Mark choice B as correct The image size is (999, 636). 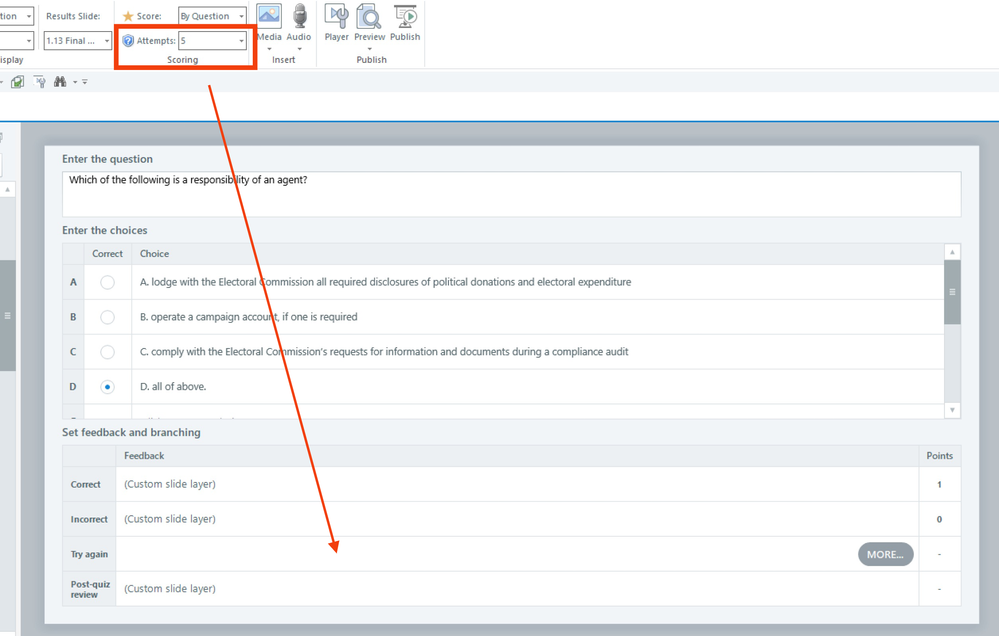(x=108, y=317)
